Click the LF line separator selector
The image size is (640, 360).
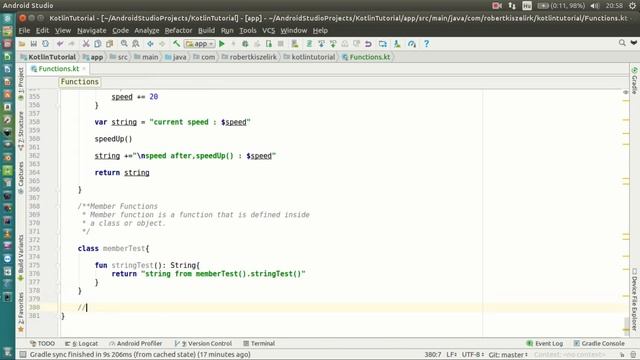tap(451, 354)
